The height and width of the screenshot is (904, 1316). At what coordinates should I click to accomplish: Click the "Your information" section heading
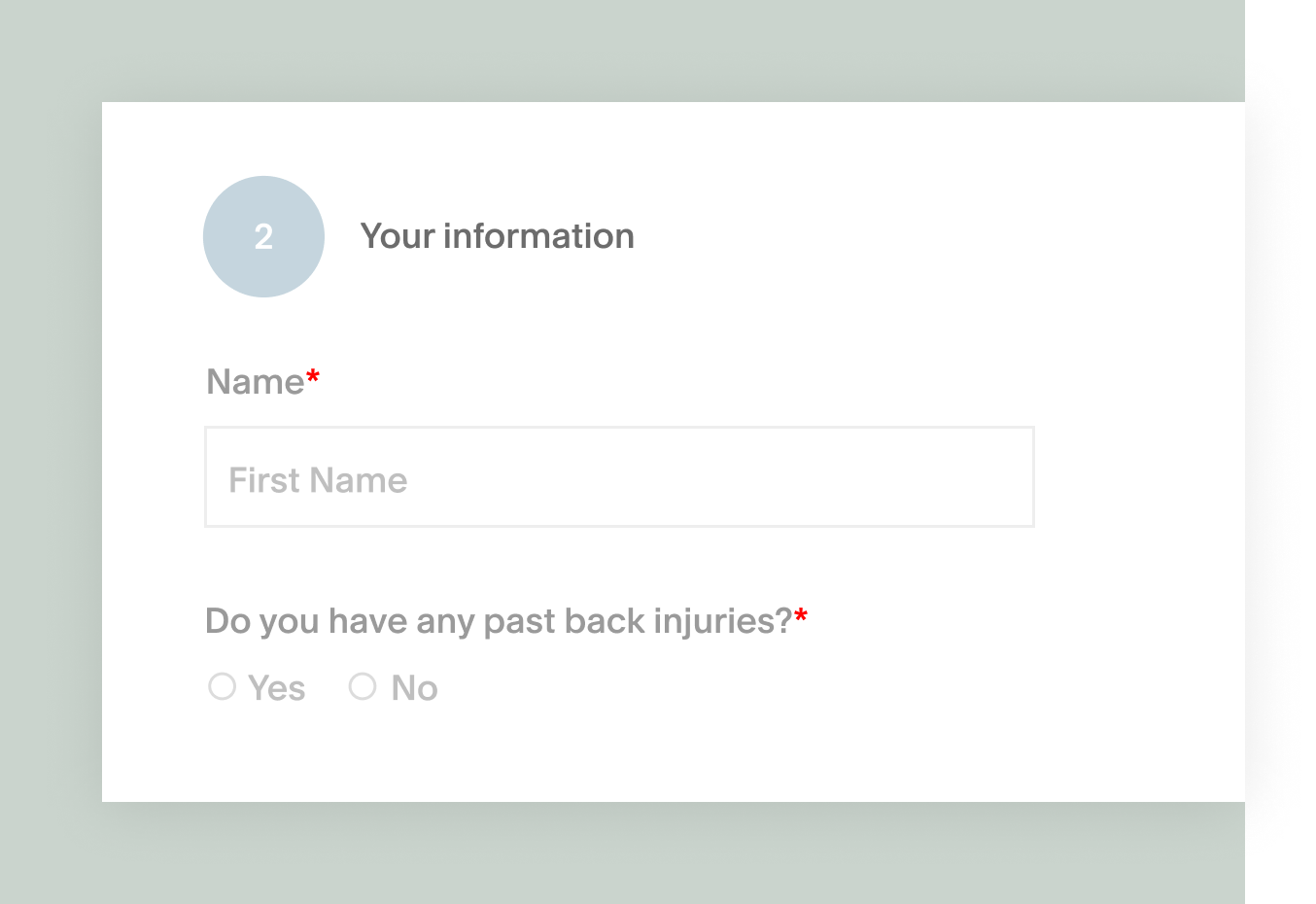pos(498,236)
